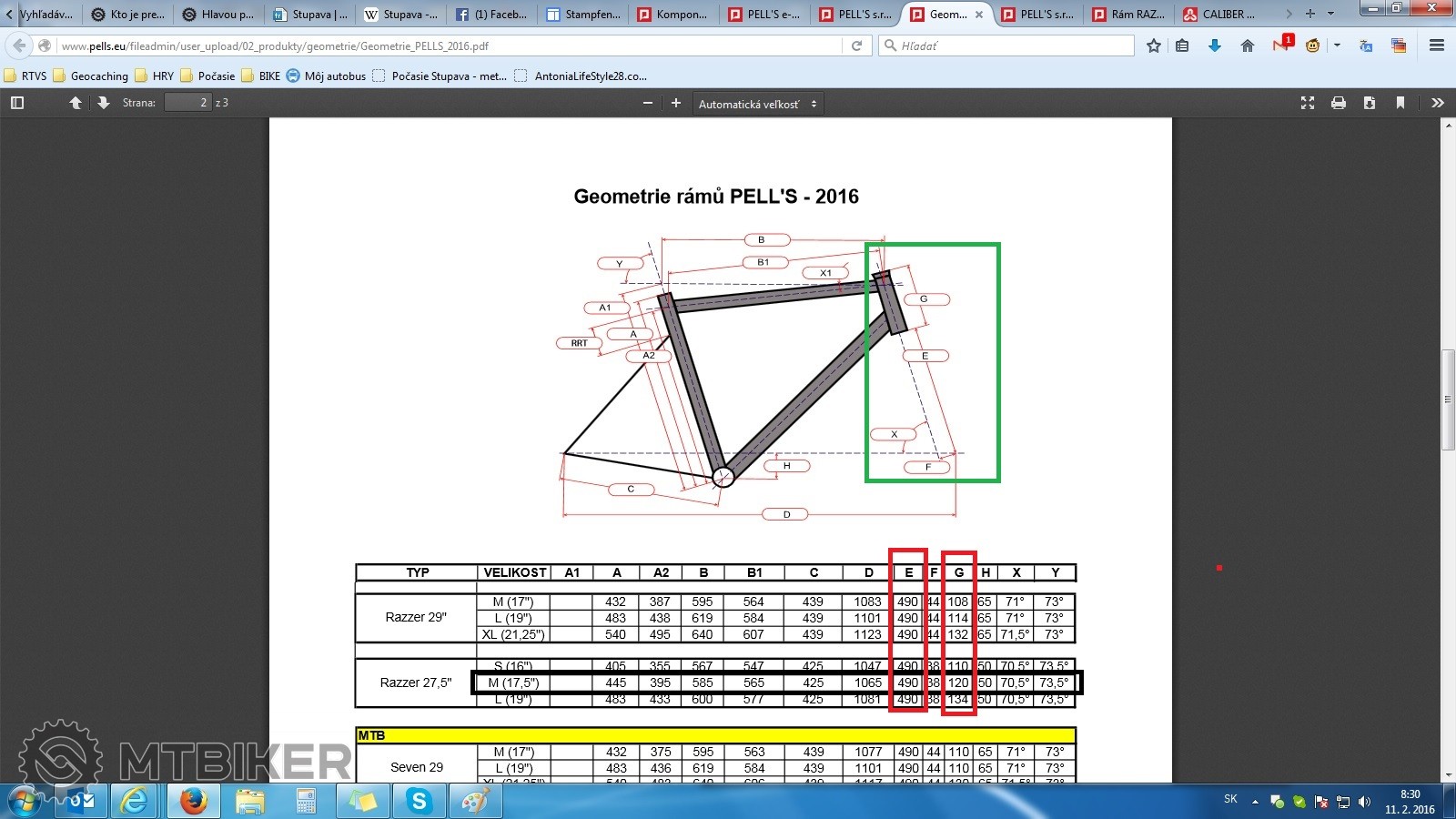This screenshot has height=819, width=1456.
Task: Click the PDF zoom out minus button
Action: [x=648, y=103]
